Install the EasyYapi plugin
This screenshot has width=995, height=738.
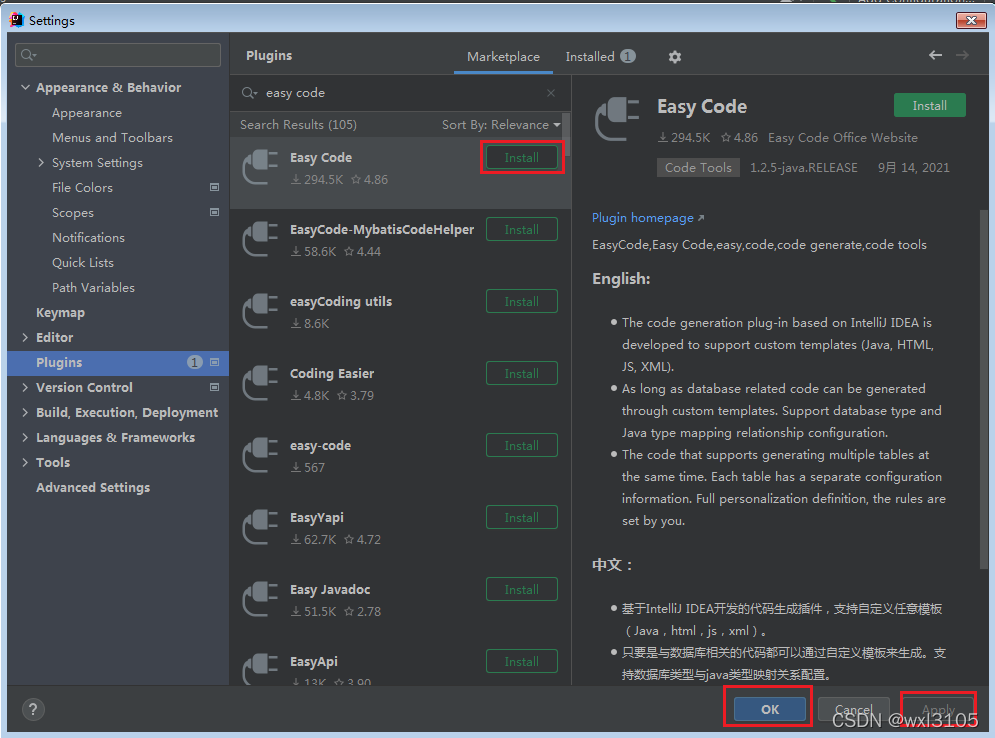pyautogui.click(x=522, y=518)
